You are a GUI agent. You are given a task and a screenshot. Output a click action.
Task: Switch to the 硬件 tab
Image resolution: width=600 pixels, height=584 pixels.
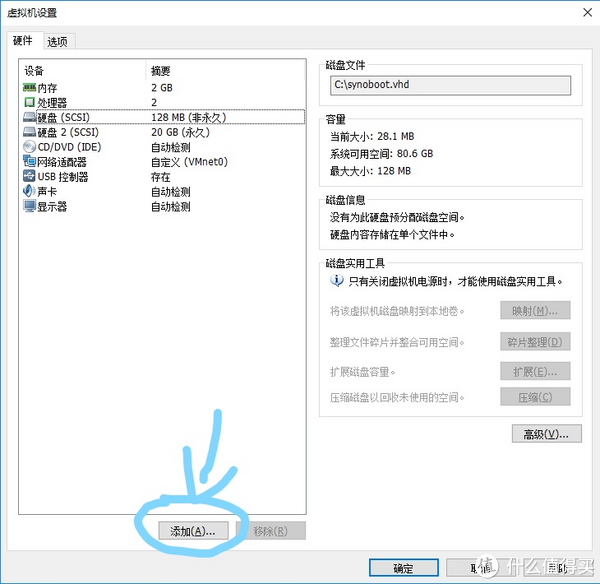click(23, 41)
